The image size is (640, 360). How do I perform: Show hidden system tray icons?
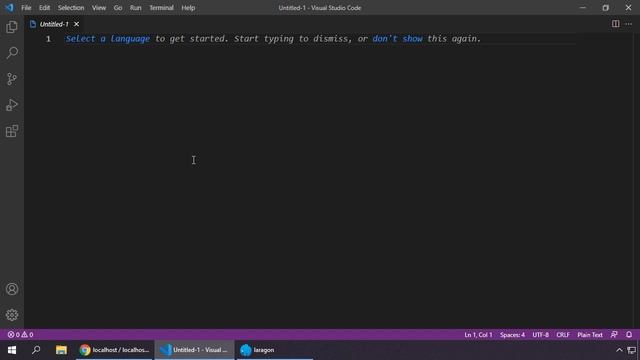tap(619, 350)
